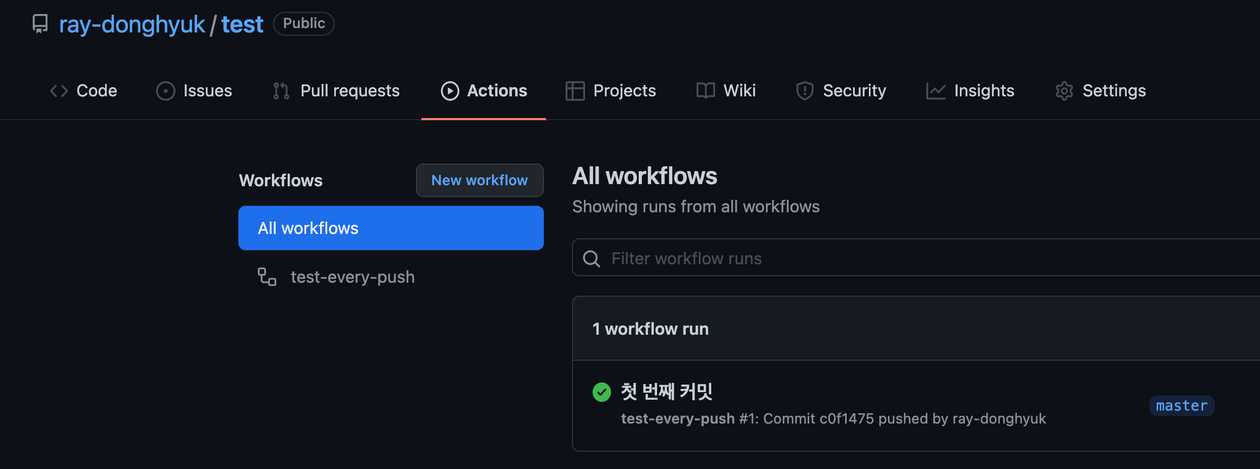Click the Pull requests branch icon
Image resolution: width=1260 pixels, height=469 pixels.
click(x=281, y=91)
